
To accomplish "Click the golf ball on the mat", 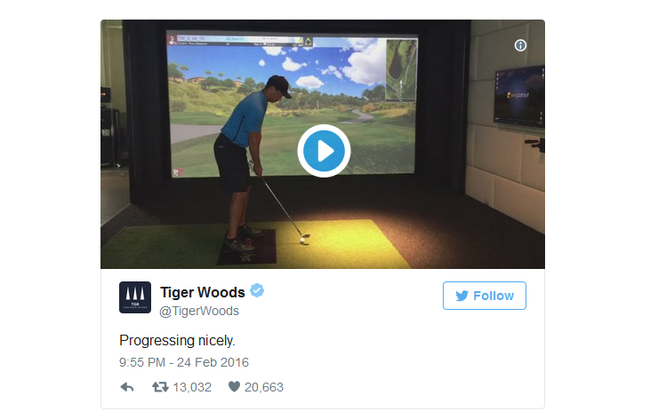I will [303, 240].
